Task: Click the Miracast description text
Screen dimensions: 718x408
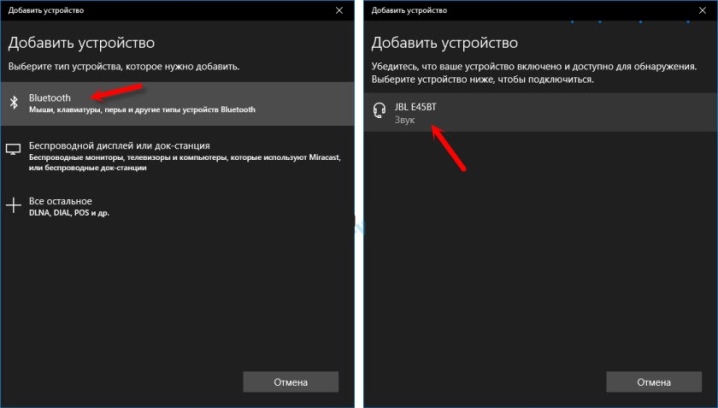Action: tap(185, 162)
